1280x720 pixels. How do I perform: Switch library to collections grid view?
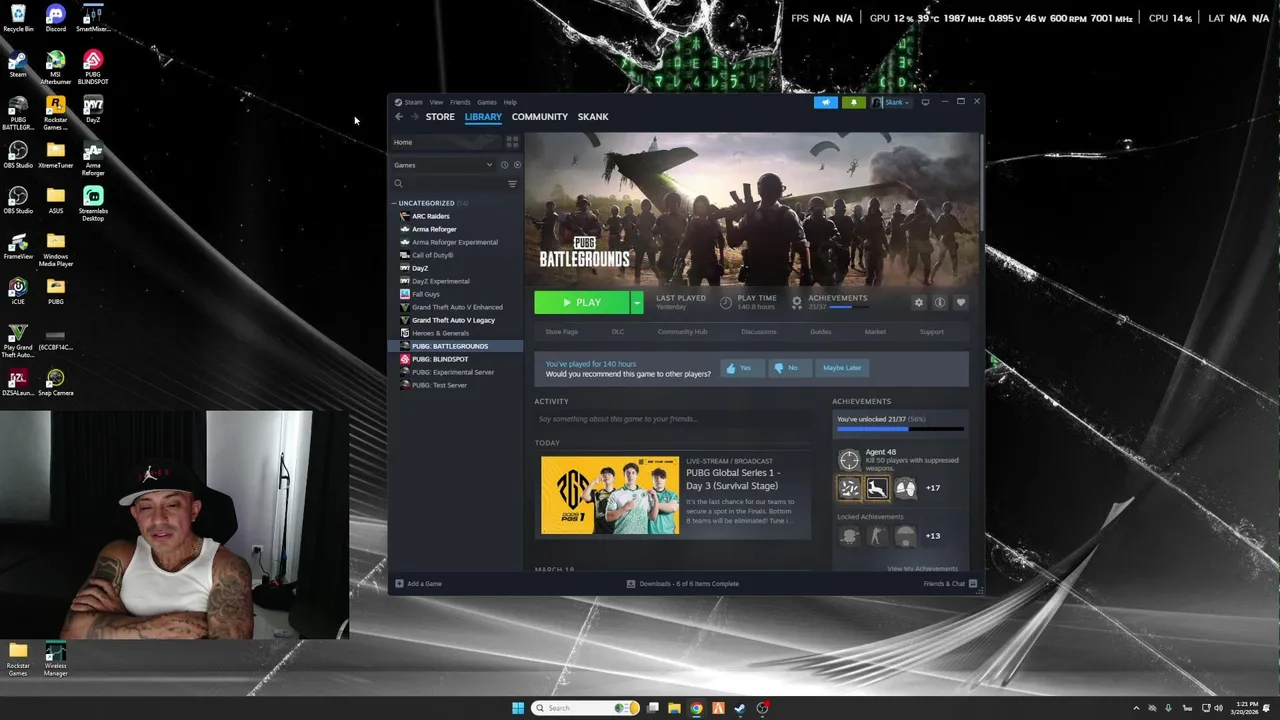pos(512,142)
